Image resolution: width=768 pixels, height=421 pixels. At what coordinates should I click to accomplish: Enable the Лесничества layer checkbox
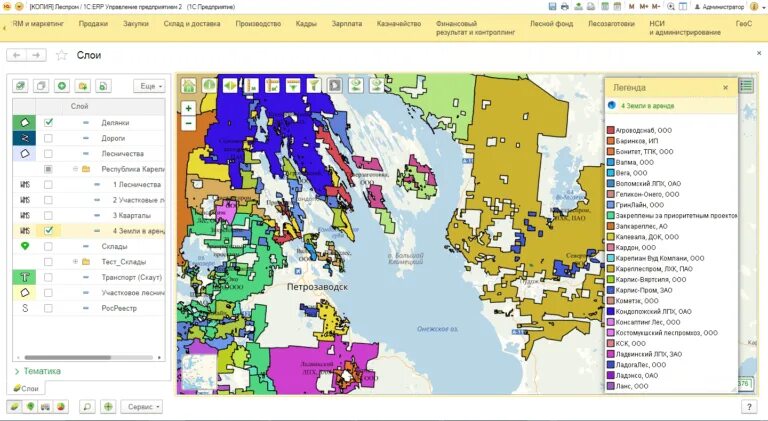point(48,153)
